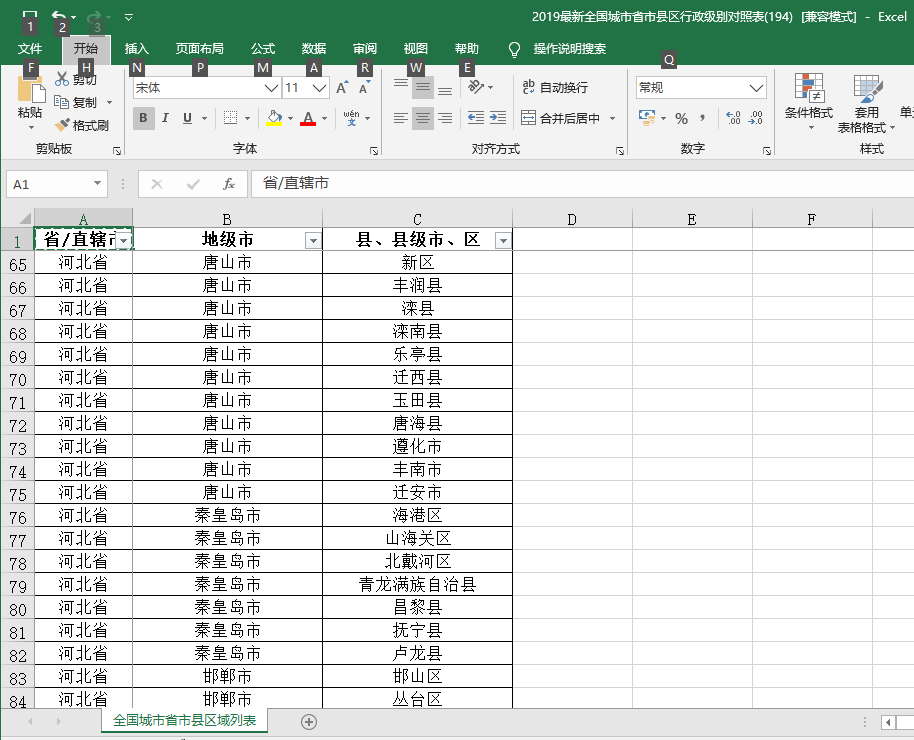
Task: Apply the percent style
Action: click(681, 118)
